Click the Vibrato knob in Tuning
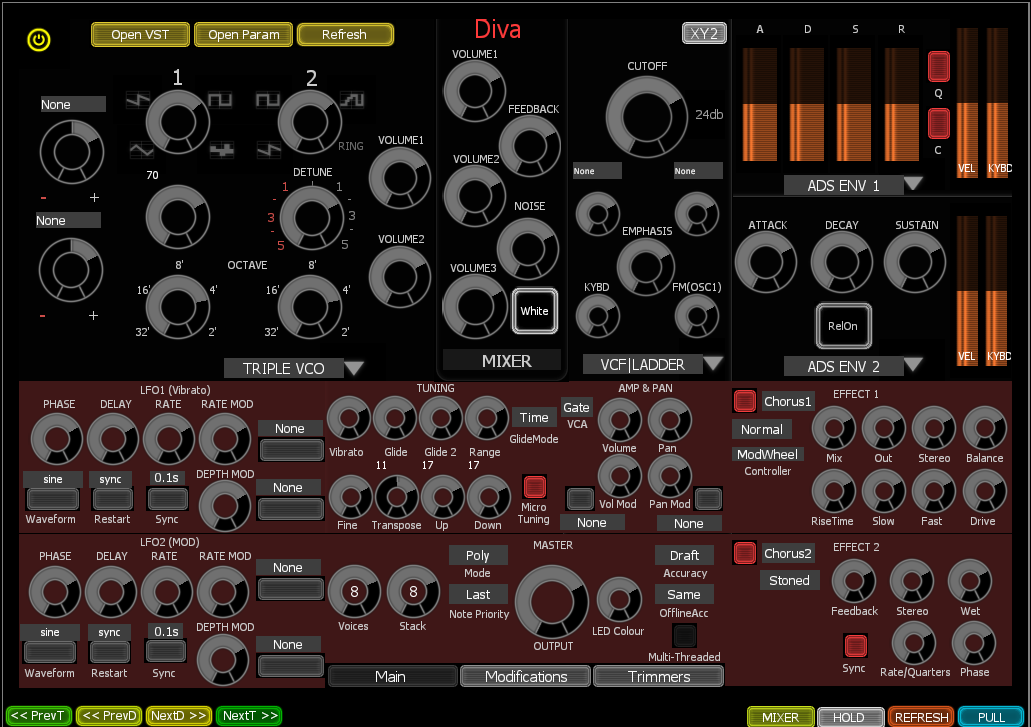Screen dimensions: 1031x727 [x=348, y=419]
